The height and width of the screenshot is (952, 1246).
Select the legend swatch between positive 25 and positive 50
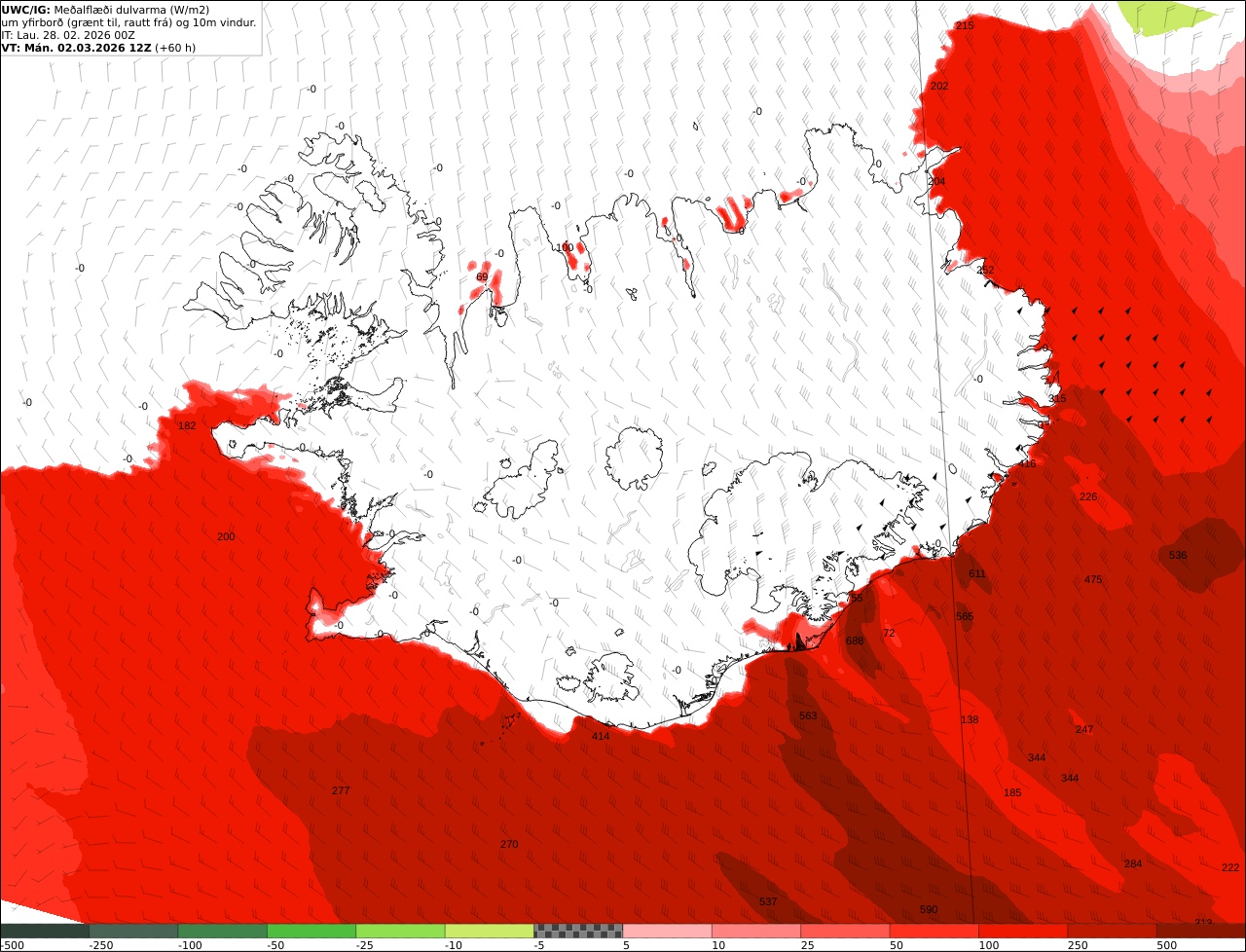[x=845, y=931]
